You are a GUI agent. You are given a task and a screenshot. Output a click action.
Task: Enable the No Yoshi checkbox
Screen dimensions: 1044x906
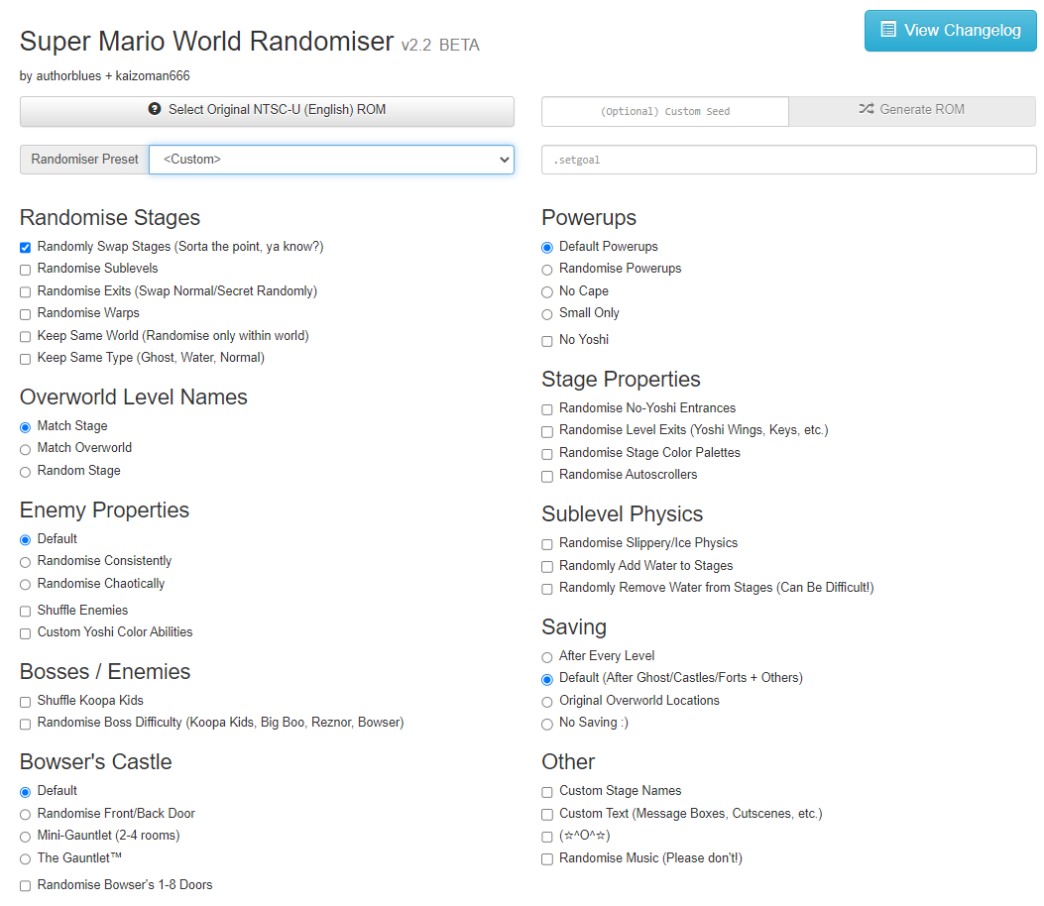pos(547,341)
